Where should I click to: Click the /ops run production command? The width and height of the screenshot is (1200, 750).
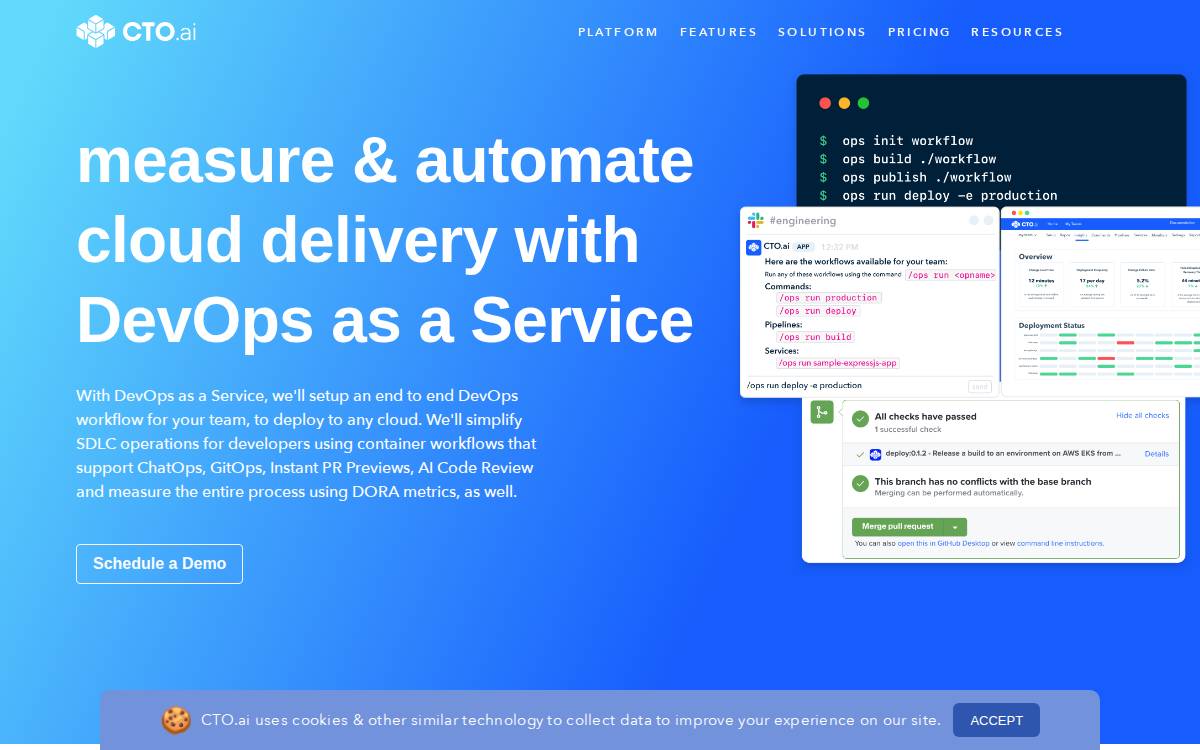(829, 298)
